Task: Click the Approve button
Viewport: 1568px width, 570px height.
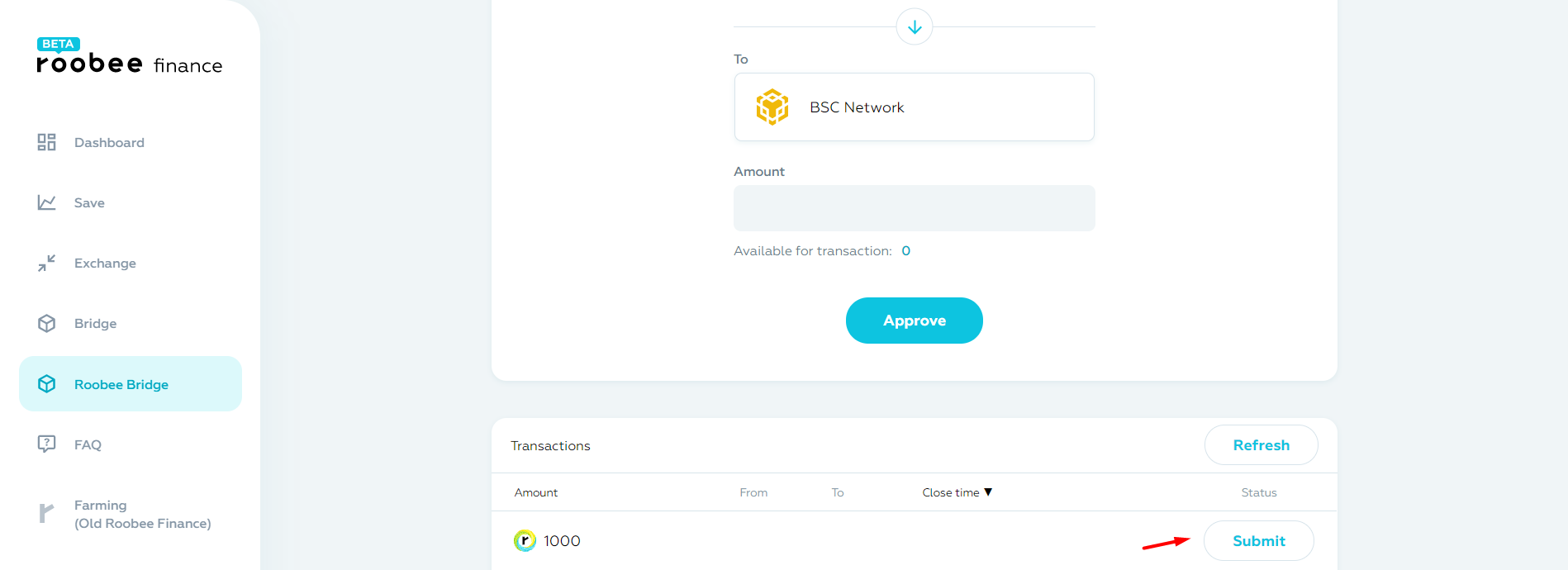Action: [915, 321]
